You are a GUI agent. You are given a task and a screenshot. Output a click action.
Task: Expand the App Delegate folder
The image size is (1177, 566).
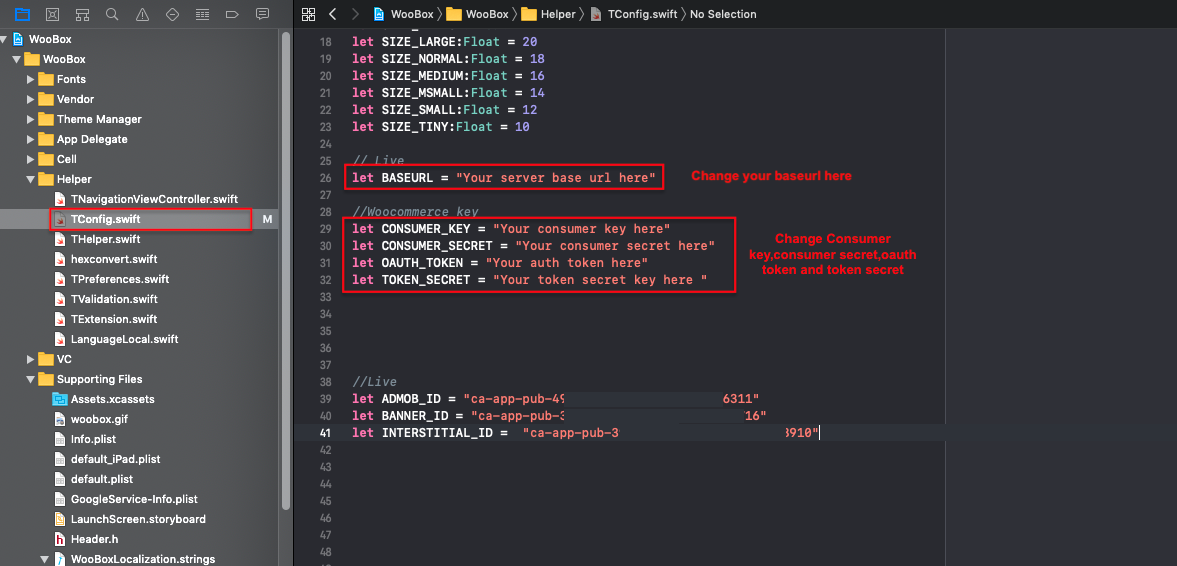point(31,139)
